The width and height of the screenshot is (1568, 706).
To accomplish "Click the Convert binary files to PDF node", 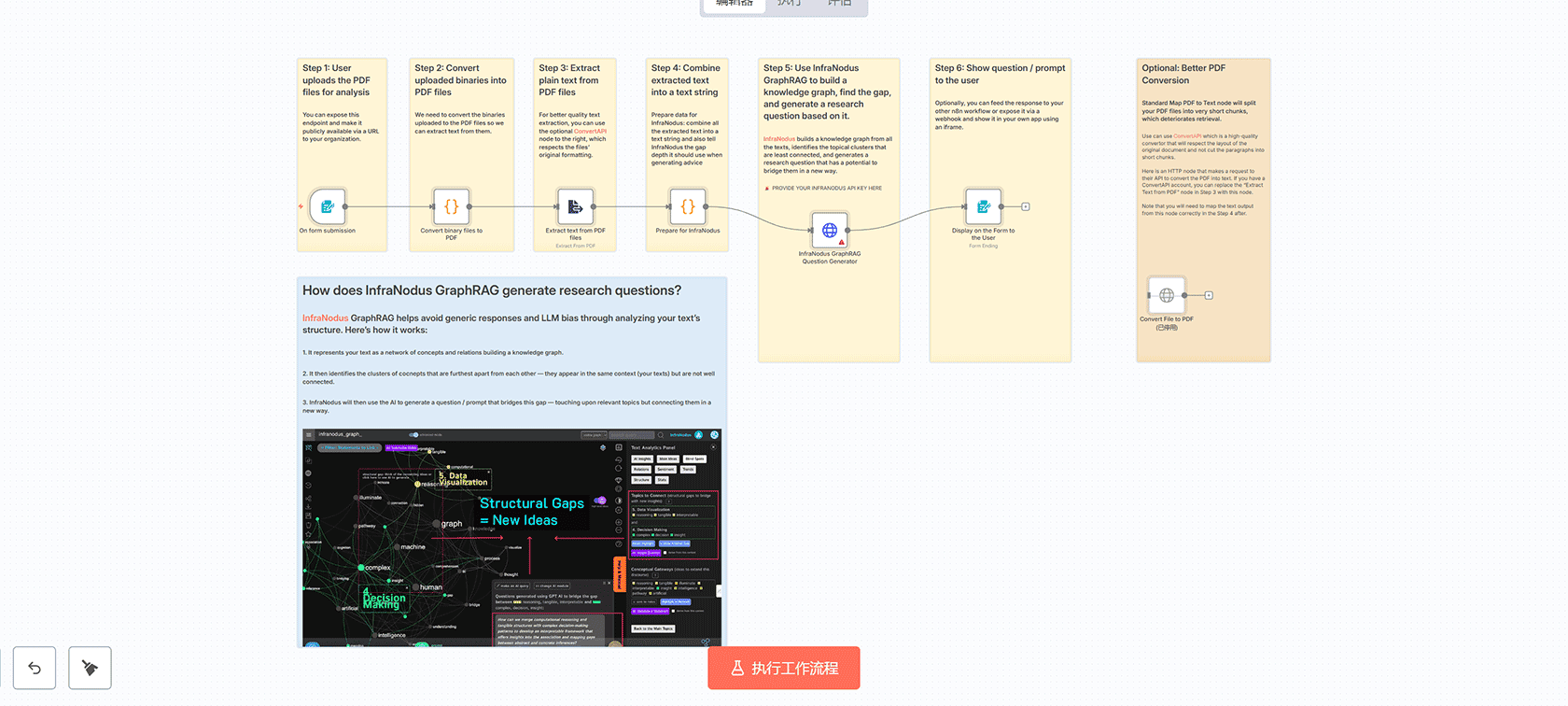I will [x=451, y=206].
